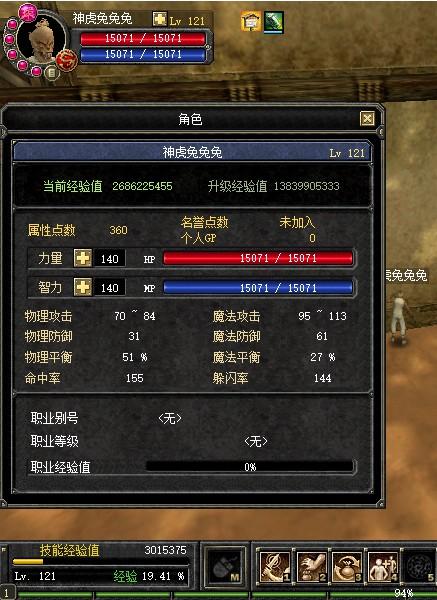Screen dimensions: 437x600
Task: Close the 角色 character window
Action: (367, 119)
